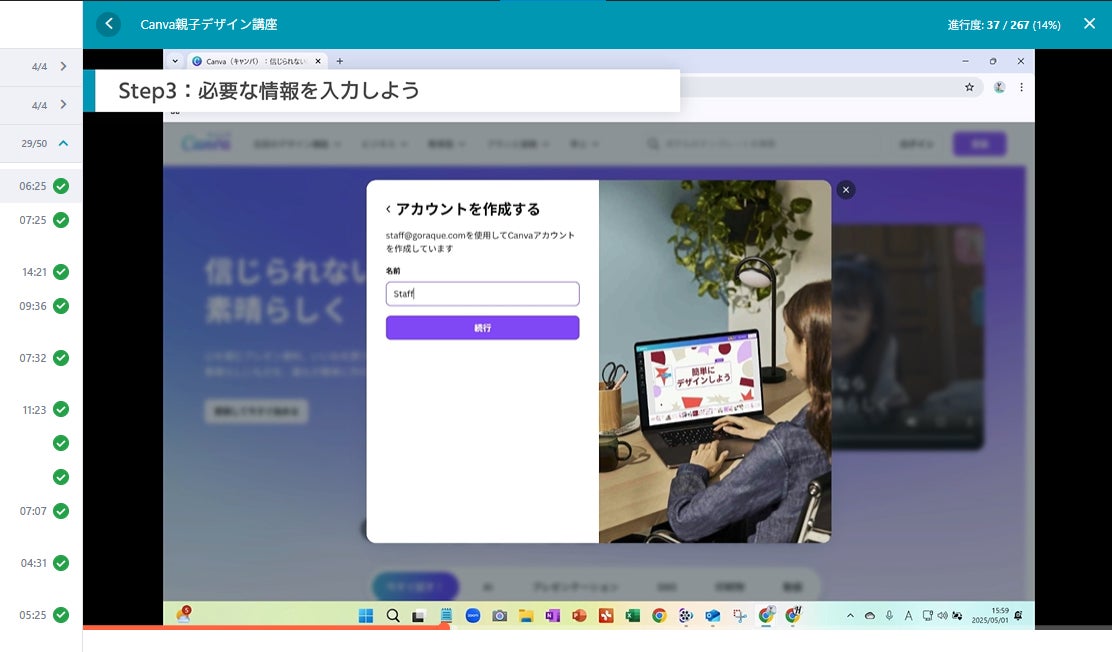Toggle the check mark for lesson 14:21

[61, 272]
